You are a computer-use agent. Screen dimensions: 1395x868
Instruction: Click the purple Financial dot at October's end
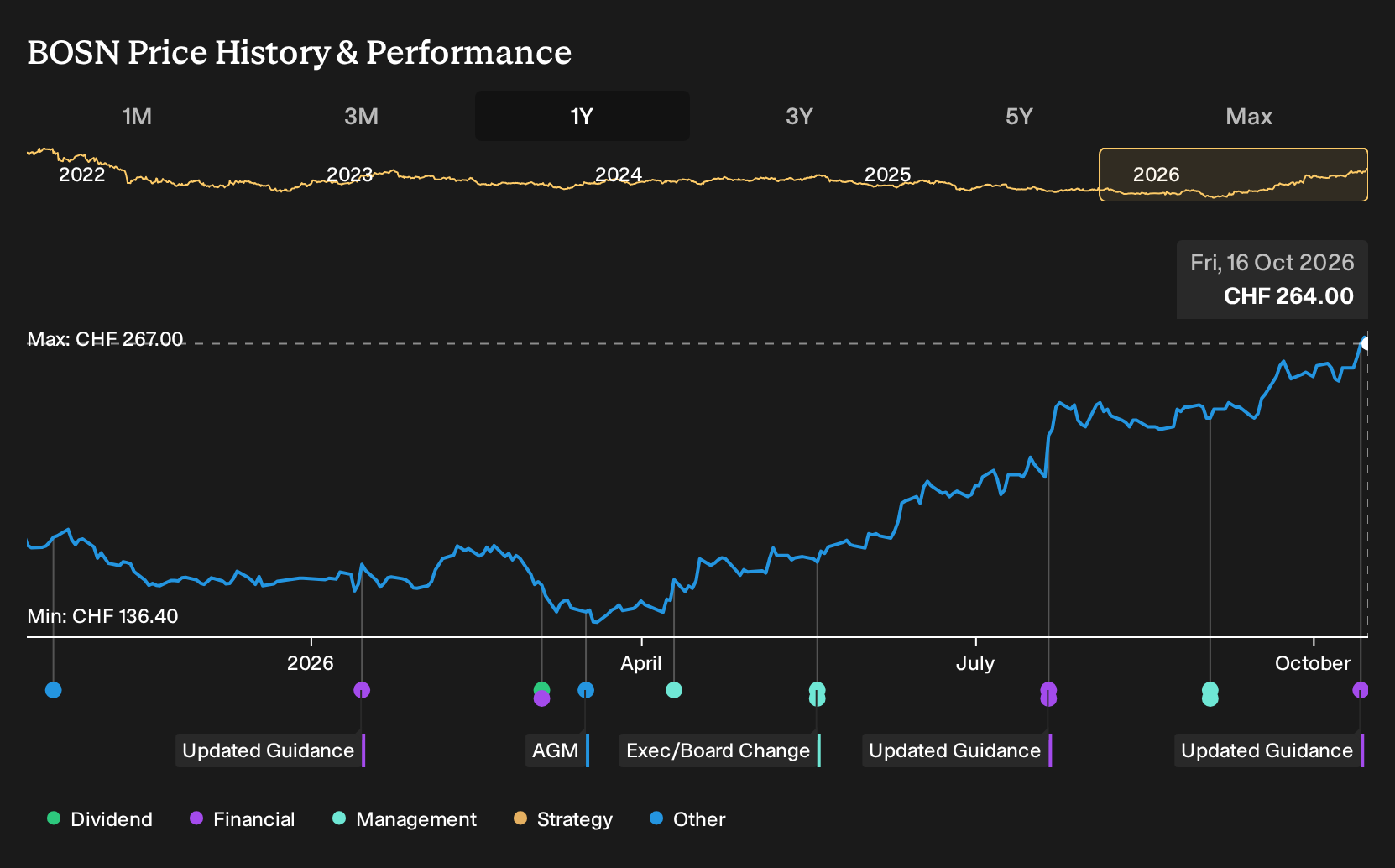click(x=1361, y=690)
